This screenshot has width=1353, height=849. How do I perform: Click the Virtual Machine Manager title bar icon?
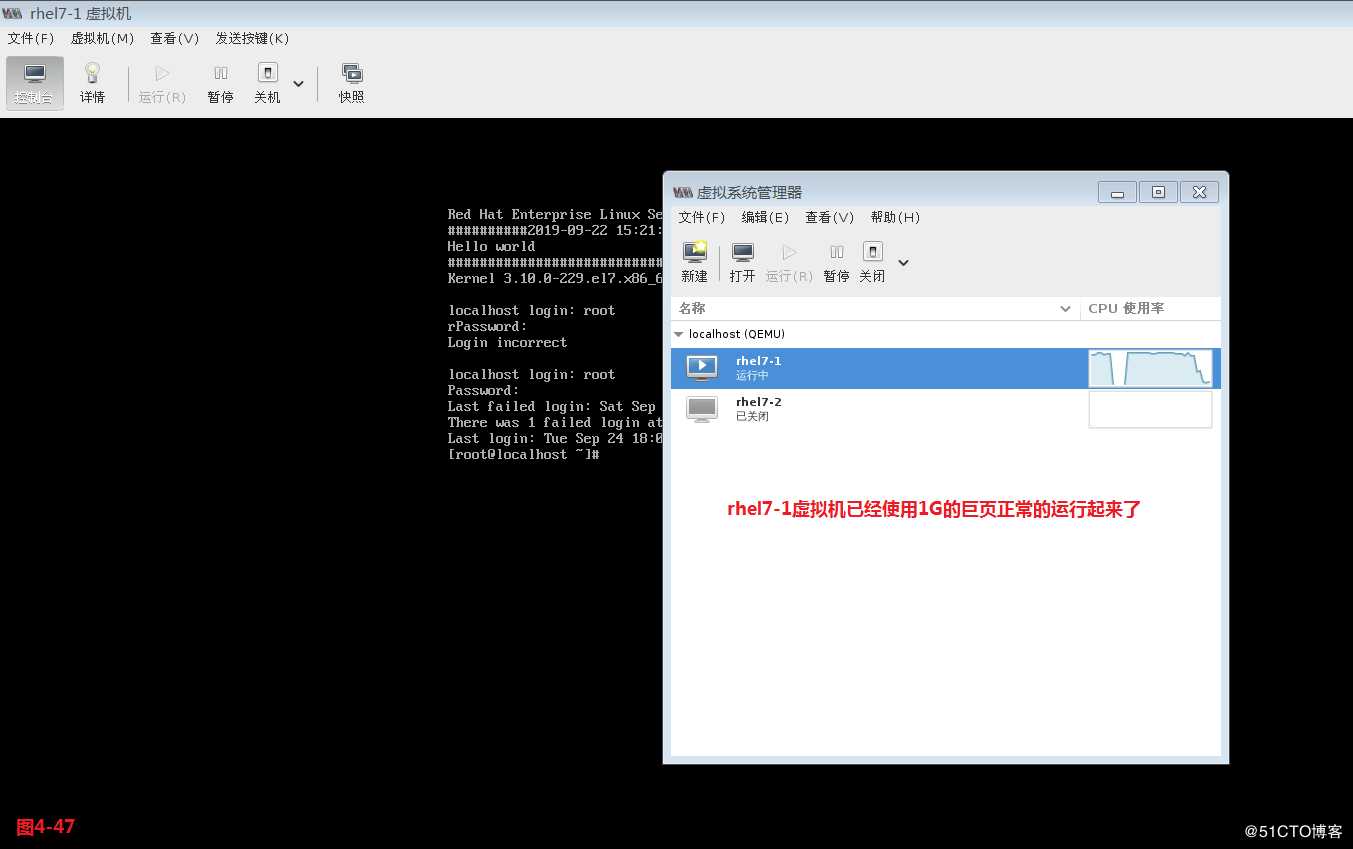pyautogui.click(x=683, y=192)
